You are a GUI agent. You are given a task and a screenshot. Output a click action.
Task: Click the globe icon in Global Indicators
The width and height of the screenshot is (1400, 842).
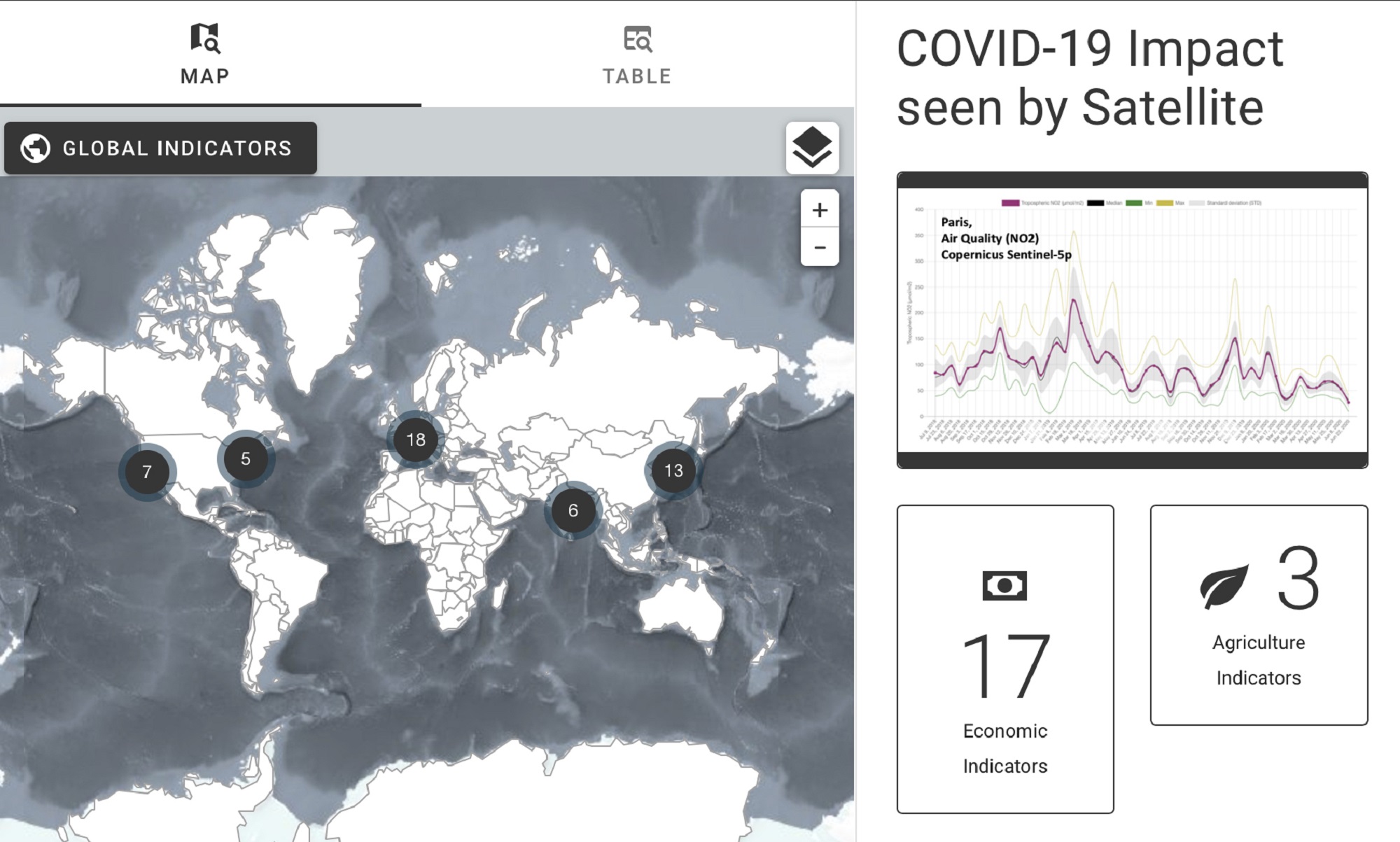(x=35, y=148)
